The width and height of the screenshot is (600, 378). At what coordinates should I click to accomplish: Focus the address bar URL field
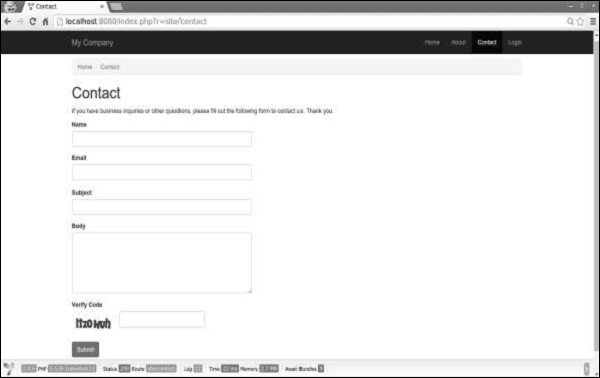pos(310,21)
